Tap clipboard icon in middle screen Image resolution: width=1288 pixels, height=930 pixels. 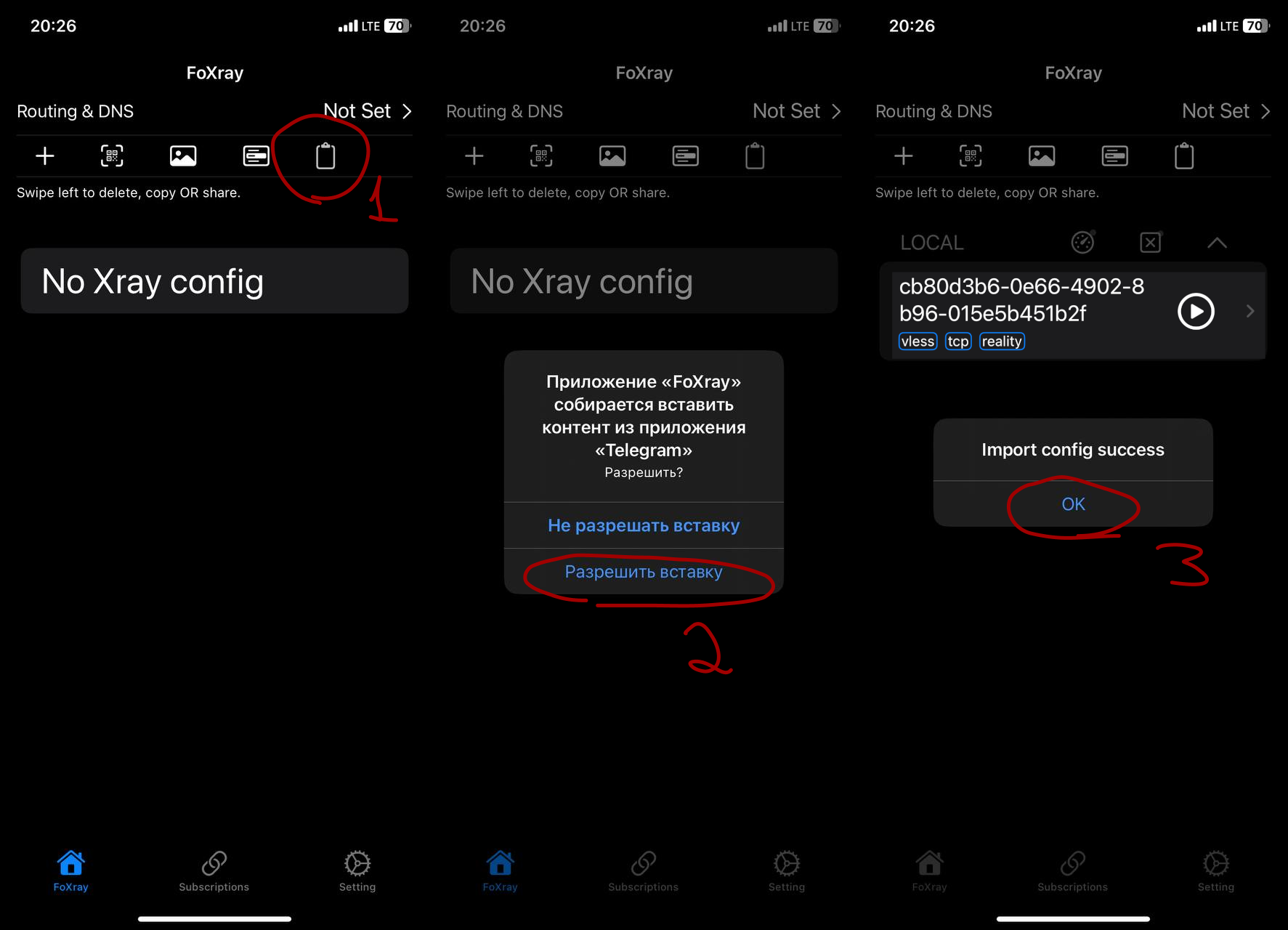[x=755, y=156]
